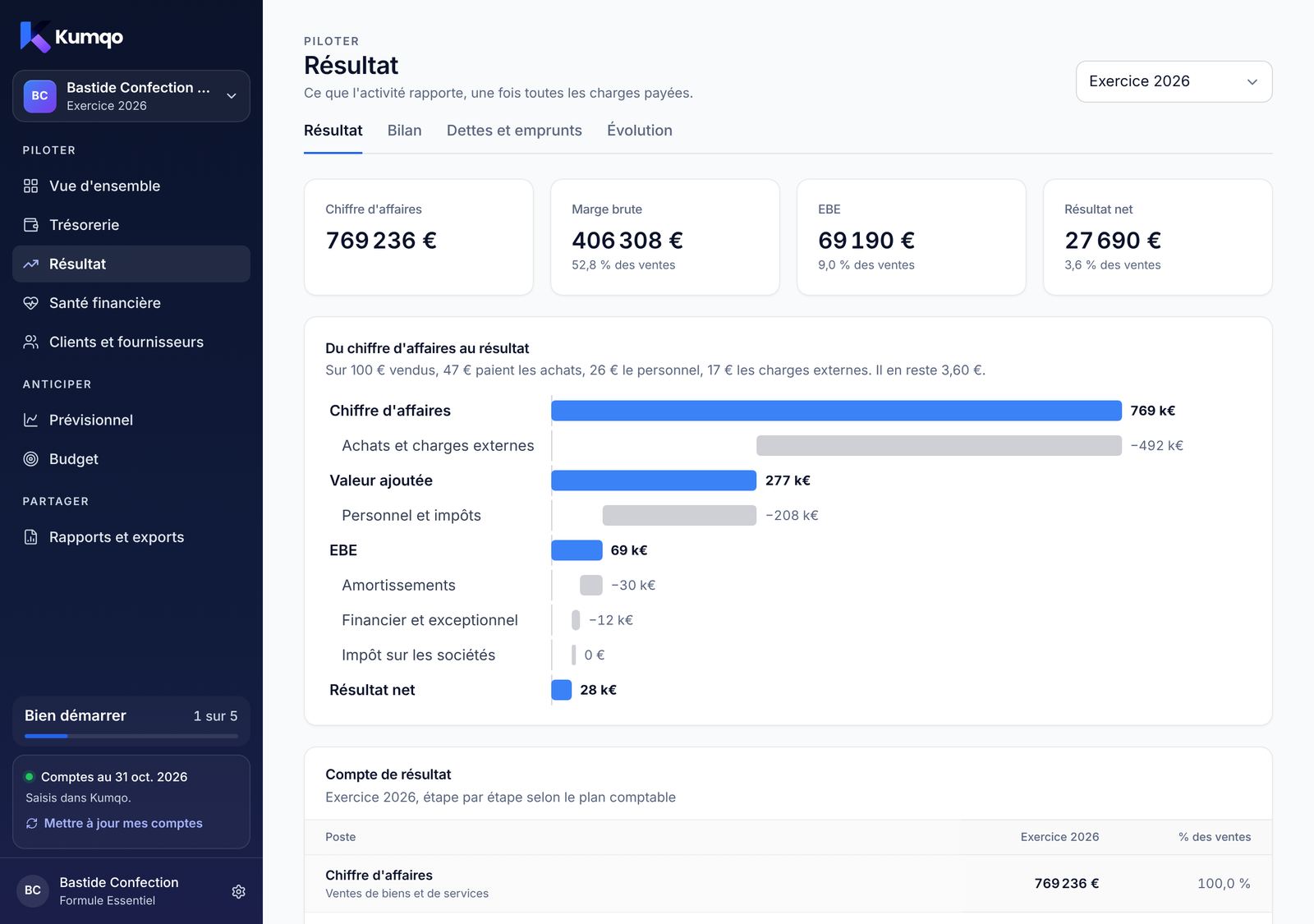Open Santé financière page

coord(131,303)
